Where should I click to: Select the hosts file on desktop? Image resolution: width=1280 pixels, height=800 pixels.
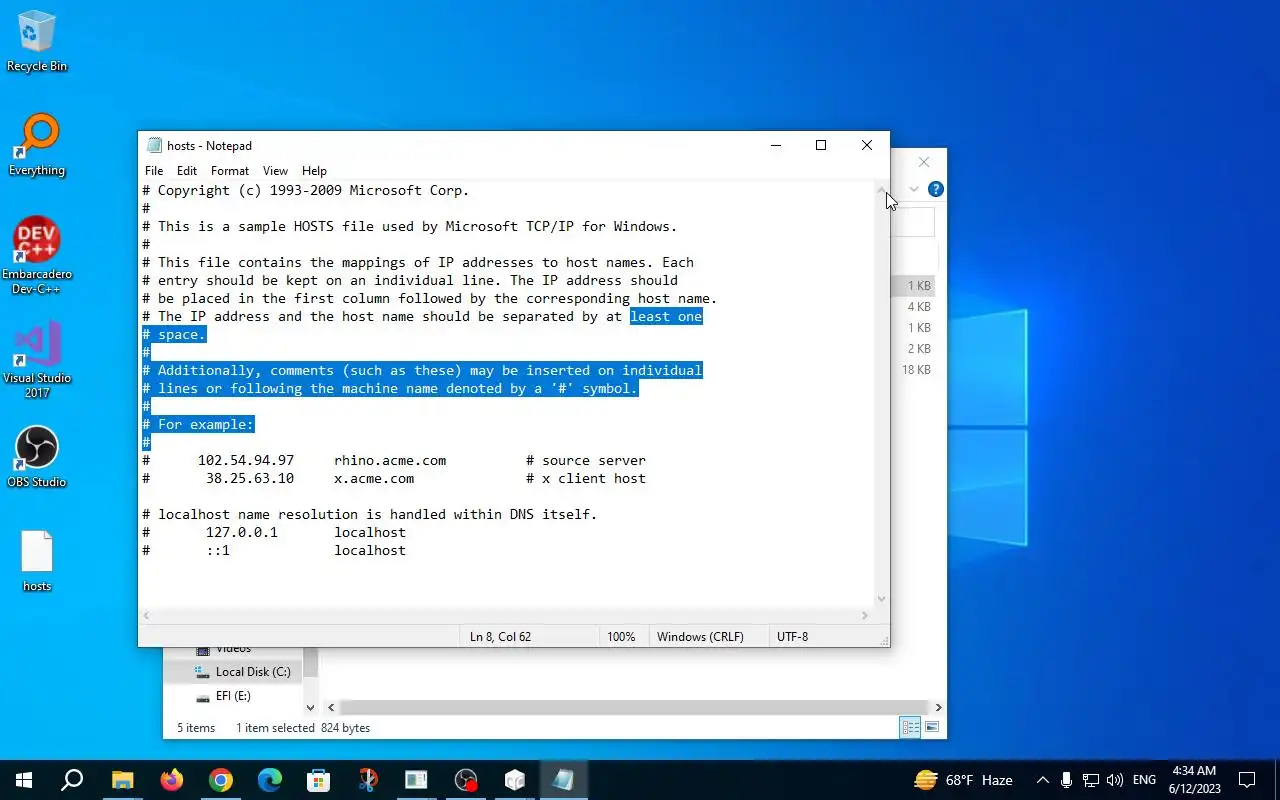pos(37,561)
